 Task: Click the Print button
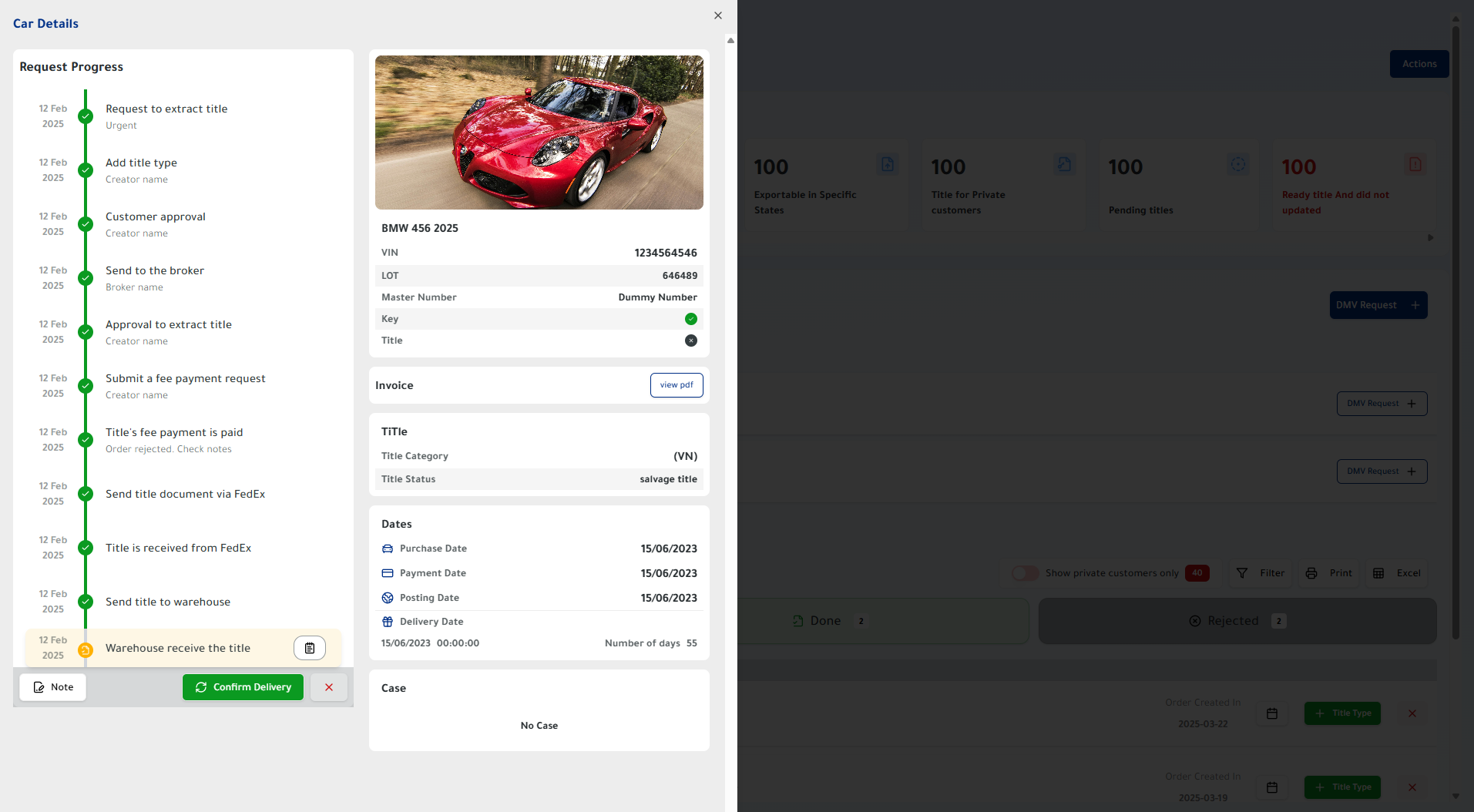point(1329,573)
